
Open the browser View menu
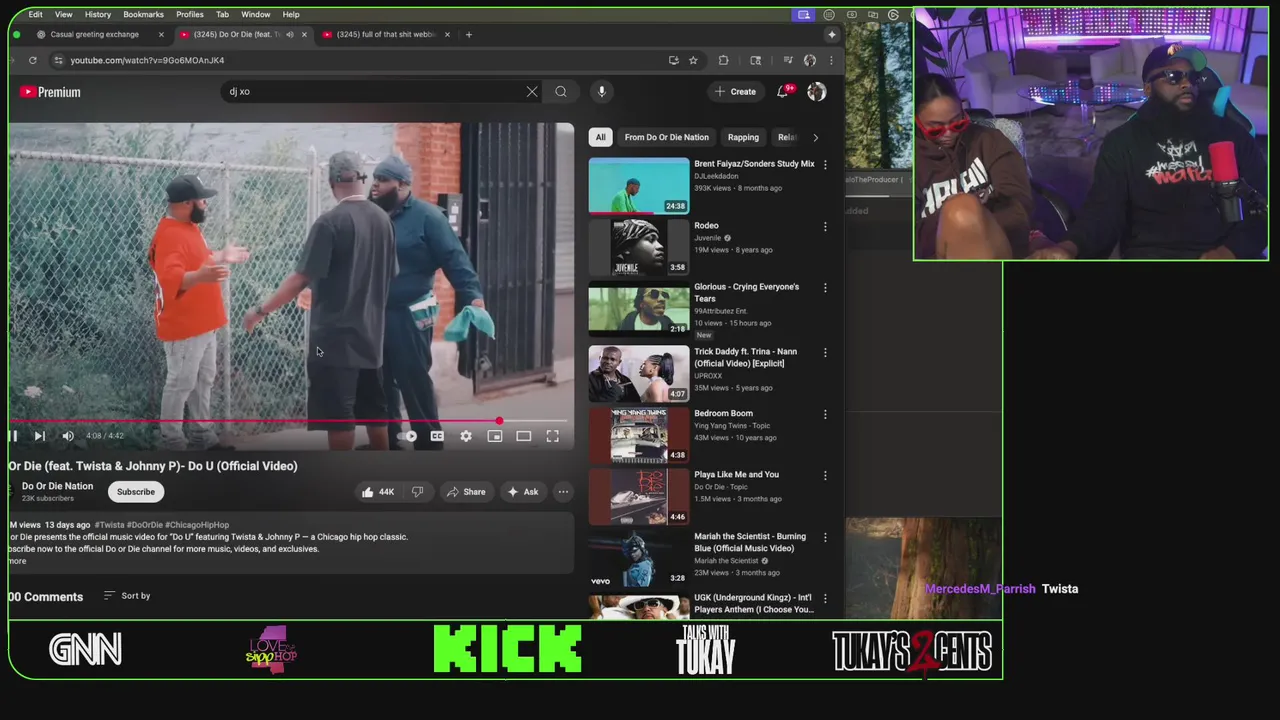(x=63, y=14)
